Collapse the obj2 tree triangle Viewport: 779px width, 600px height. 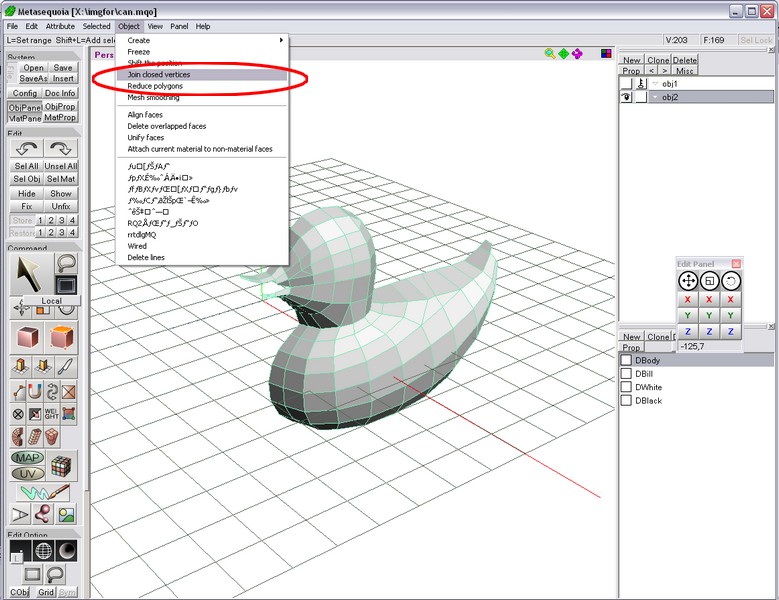655,97
